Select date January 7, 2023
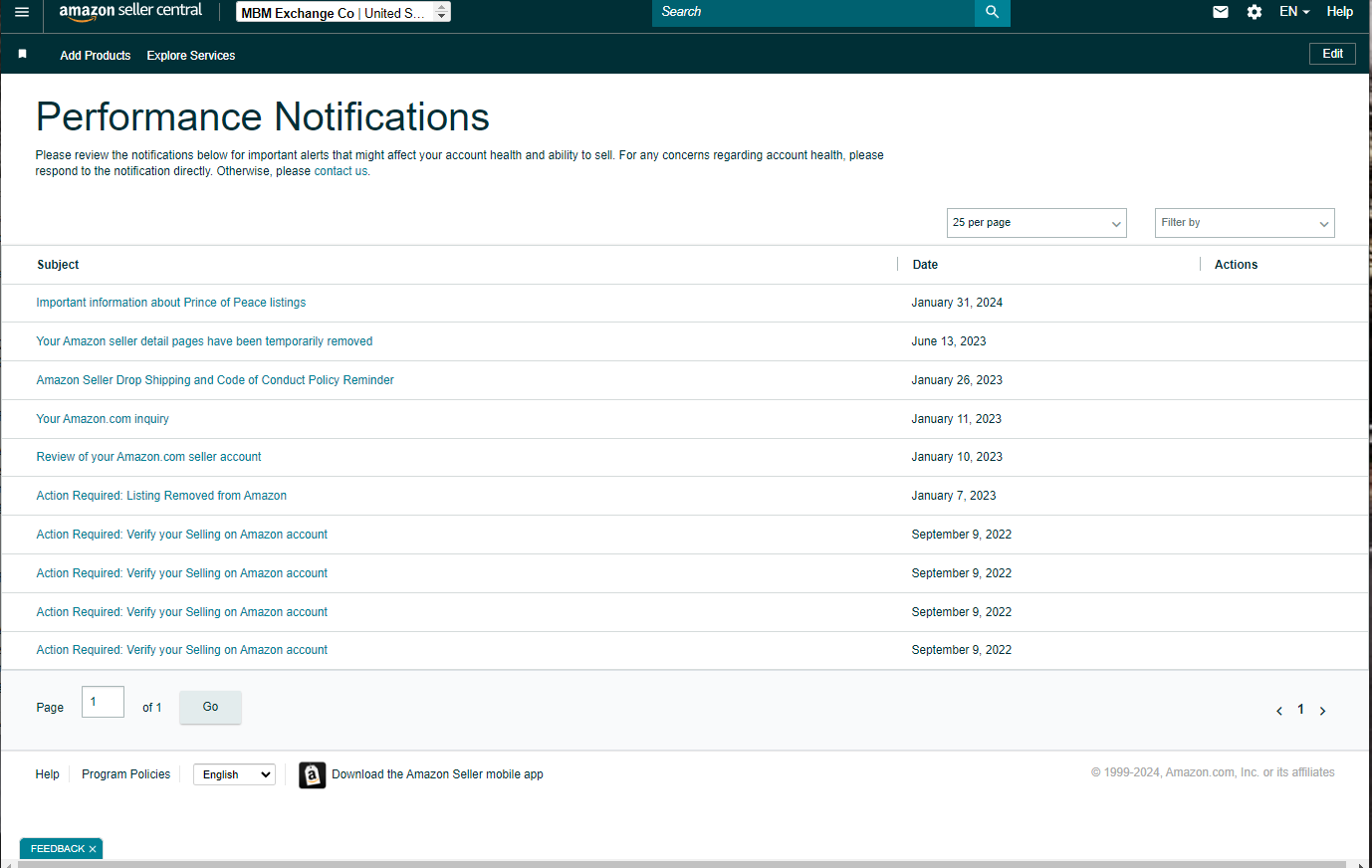Screen dimensions: 1372x868 coord(954,496)
